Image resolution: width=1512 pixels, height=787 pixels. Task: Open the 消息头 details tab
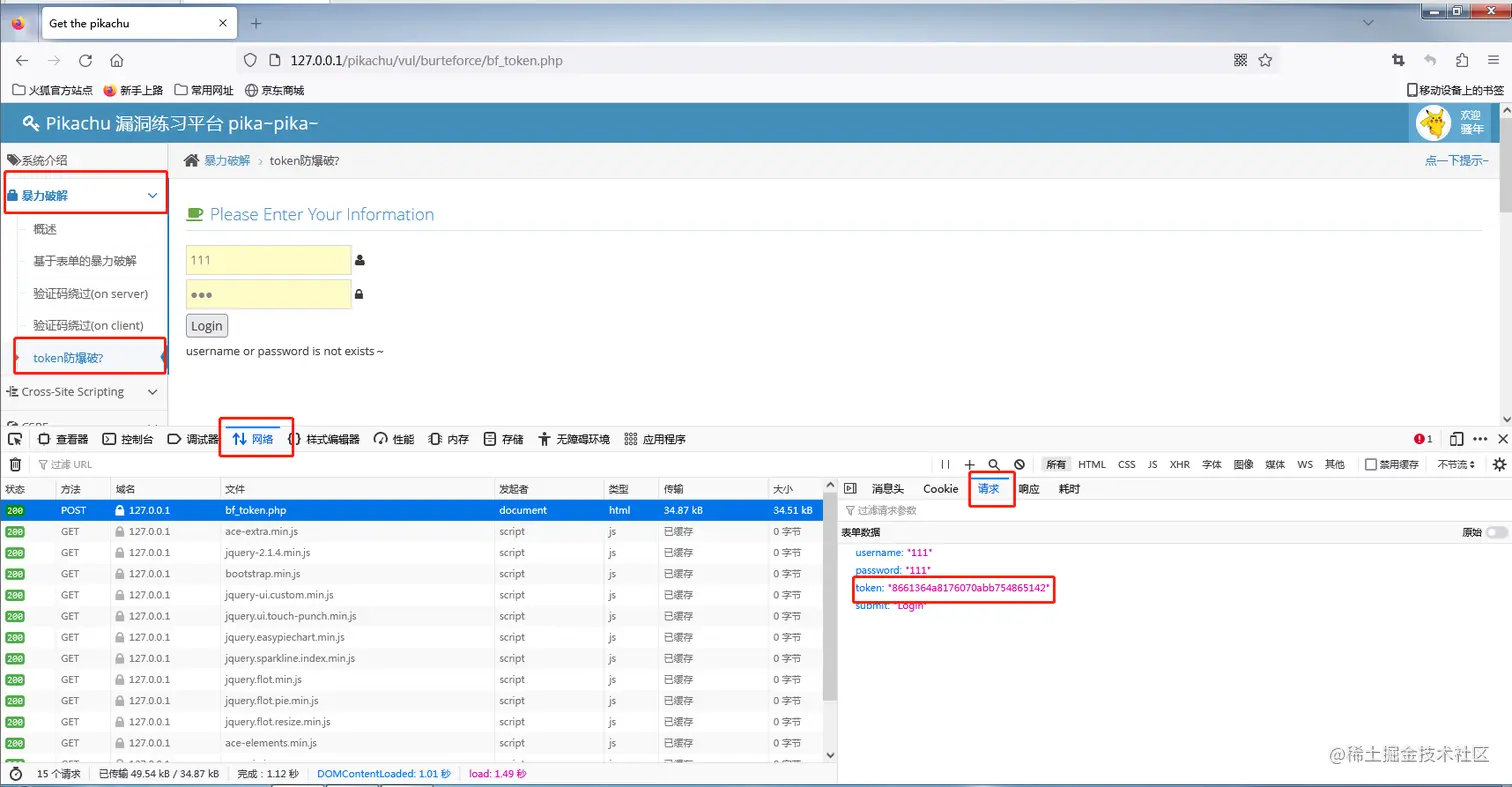[x=888, y=489]
